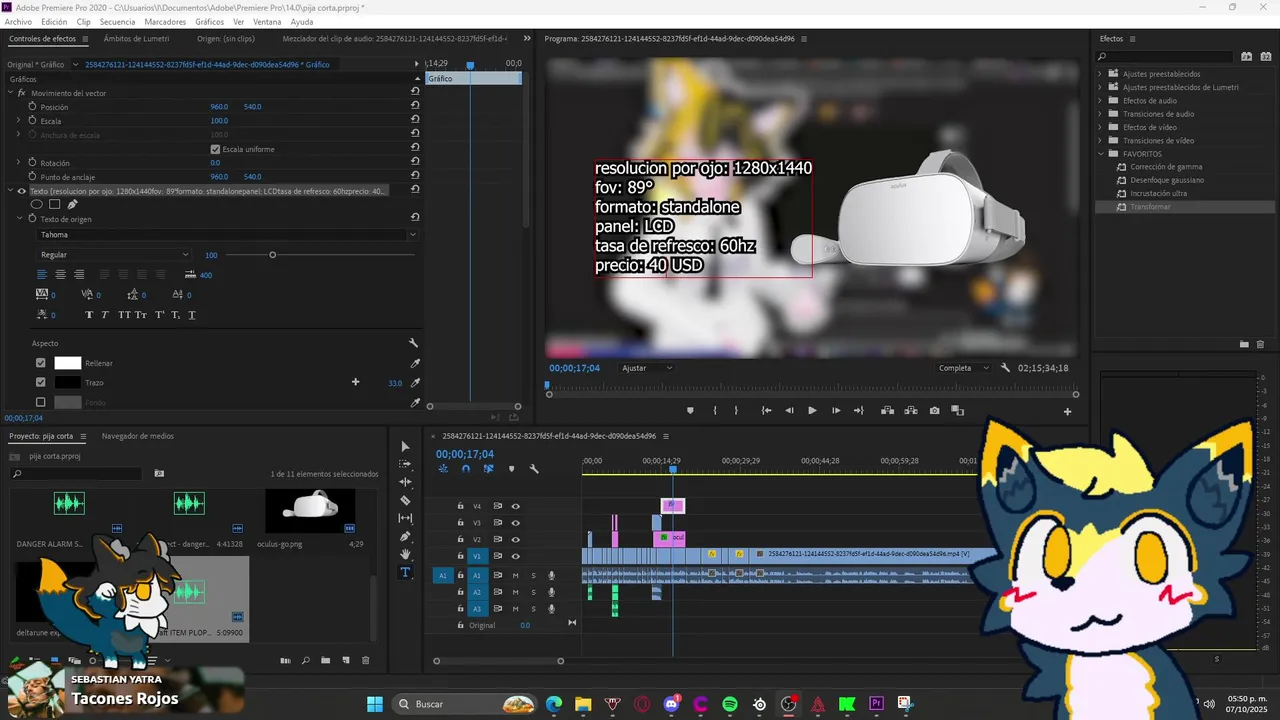The height and width of the screenshot is (720, 1280).
Task: Create 4-point polygon mask on text
Action: 55,204
